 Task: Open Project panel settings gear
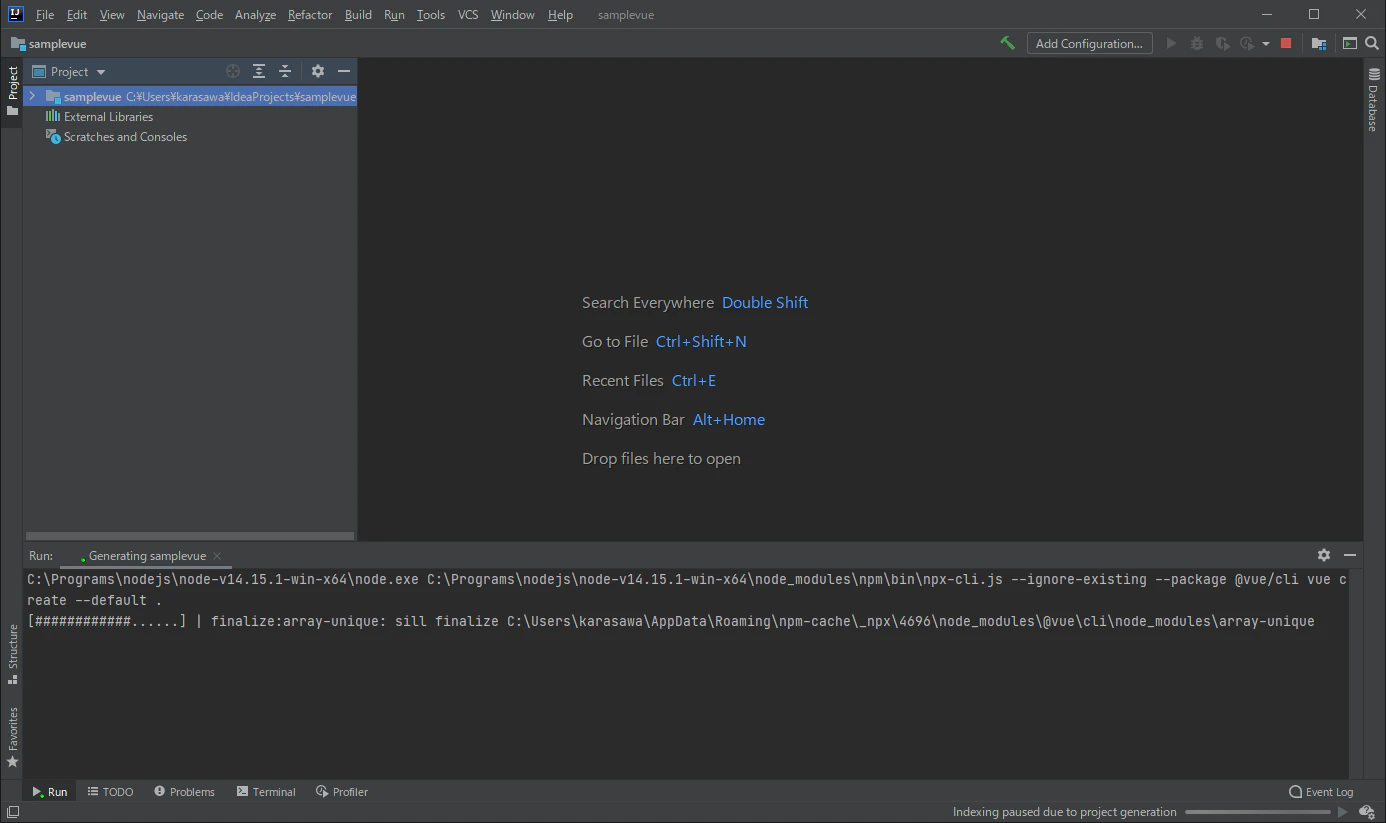pyautogui.click(x=318, y=71)
